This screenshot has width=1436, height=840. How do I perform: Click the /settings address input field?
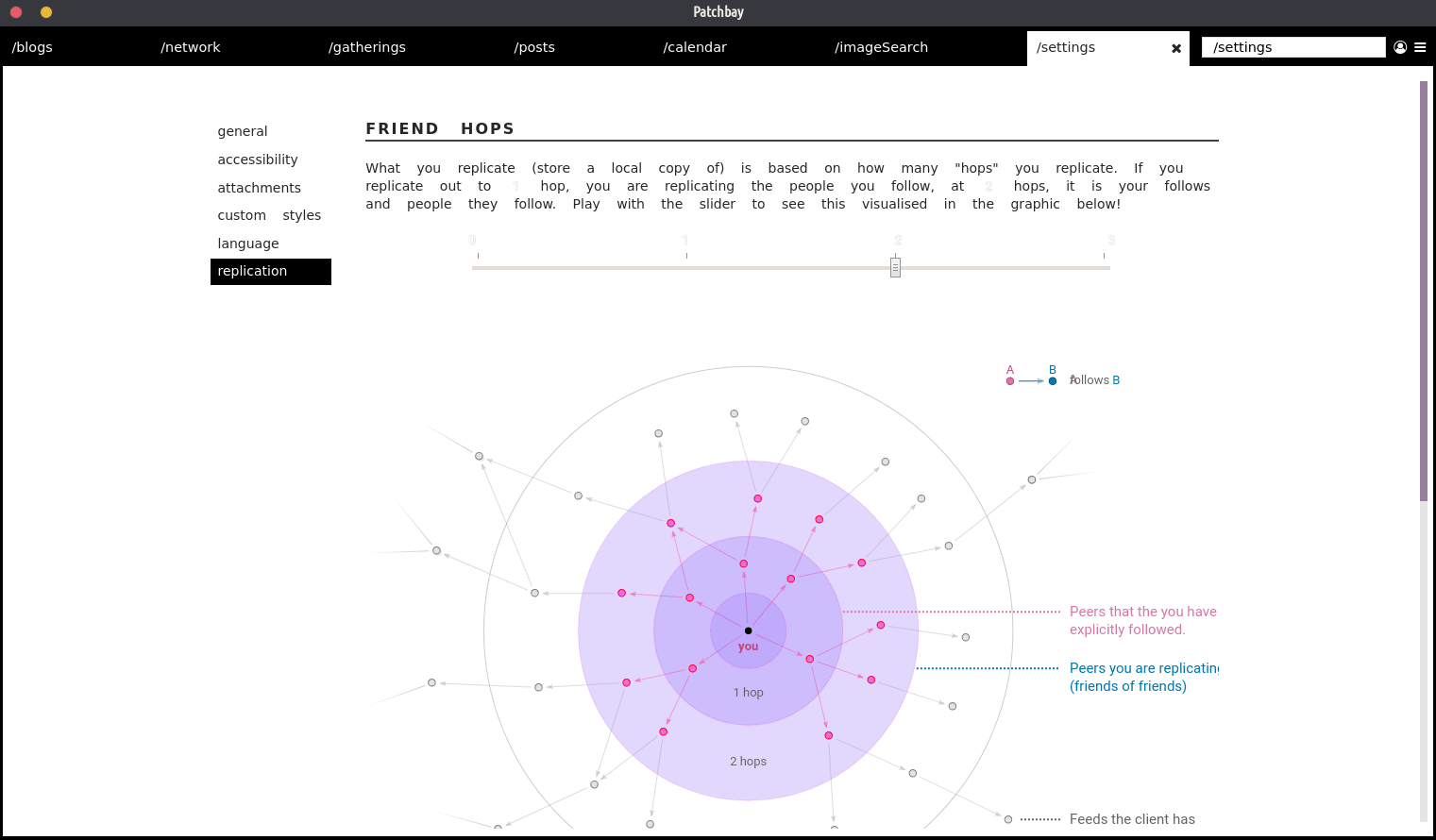click(x=1292, y=47)
